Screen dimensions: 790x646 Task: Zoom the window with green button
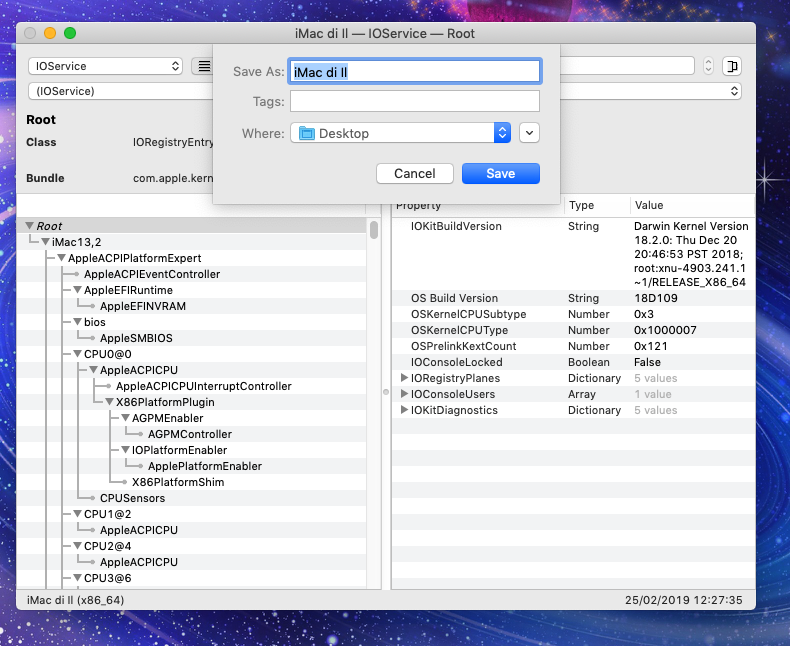(x=70, y=33)
